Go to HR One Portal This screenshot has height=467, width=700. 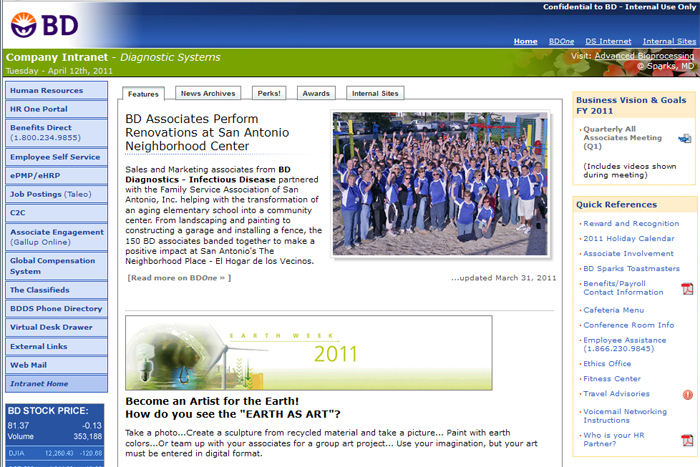point(56,109)
